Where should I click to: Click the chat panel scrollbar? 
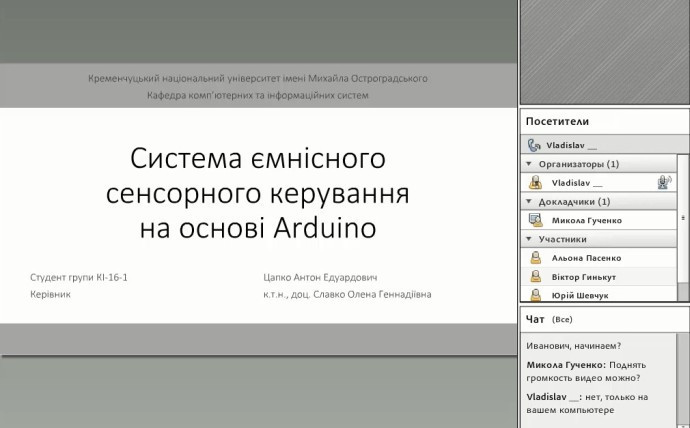[x=683, y=380]
